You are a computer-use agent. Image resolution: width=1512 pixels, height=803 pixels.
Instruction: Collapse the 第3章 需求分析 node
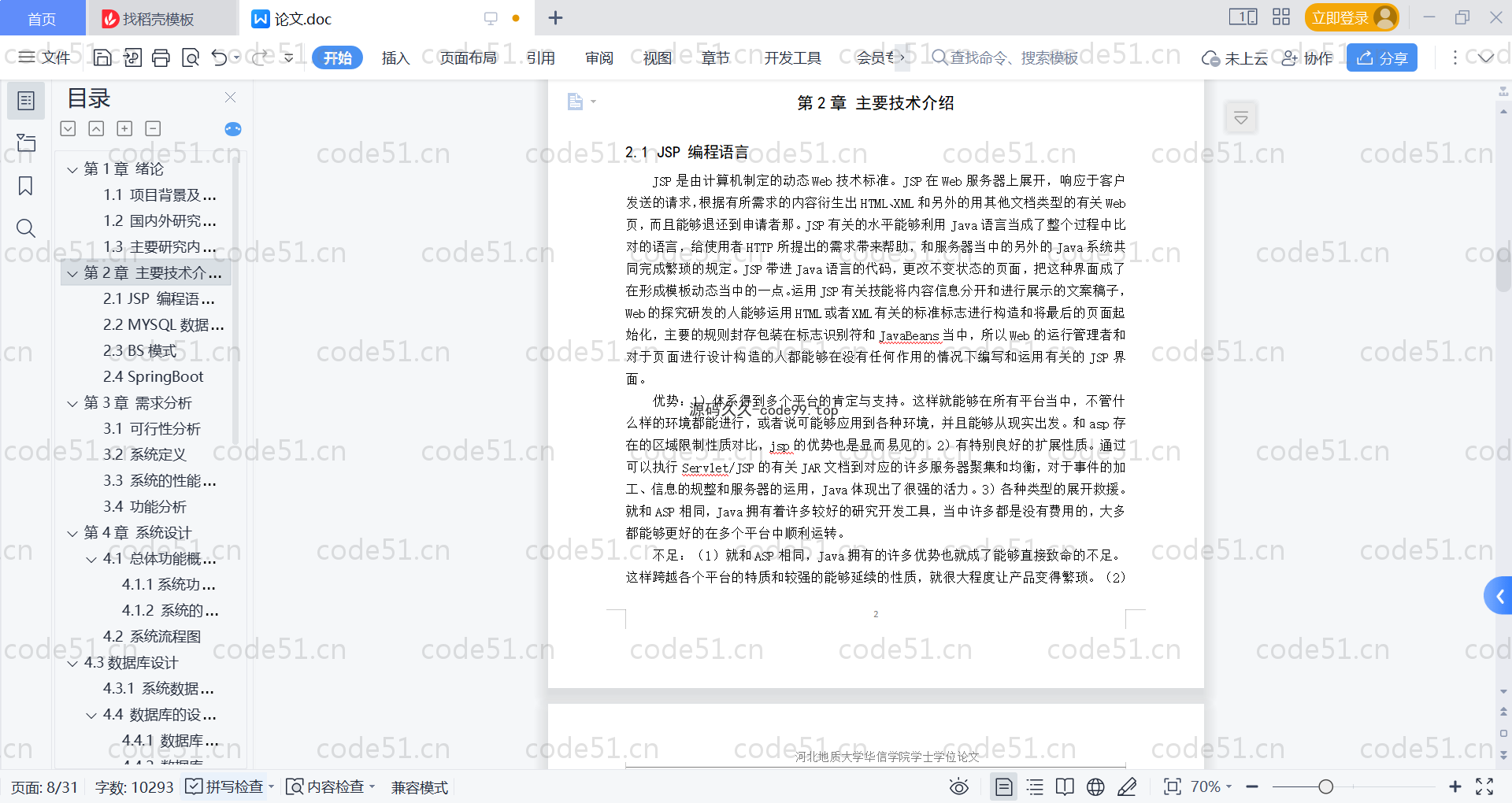click(72, 403)
